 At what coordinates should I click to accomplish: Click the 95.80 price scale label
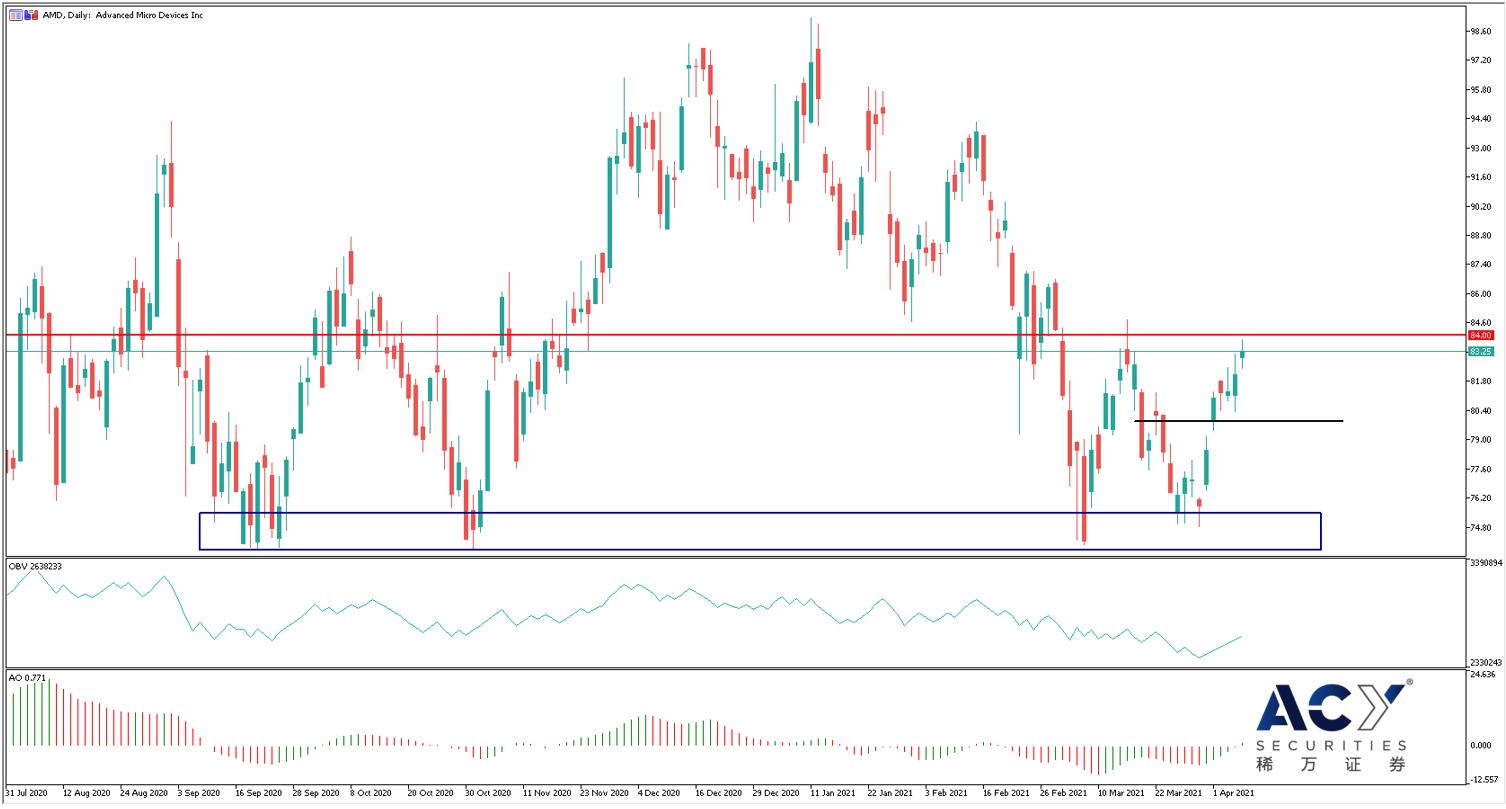[x=1480, y=90]
